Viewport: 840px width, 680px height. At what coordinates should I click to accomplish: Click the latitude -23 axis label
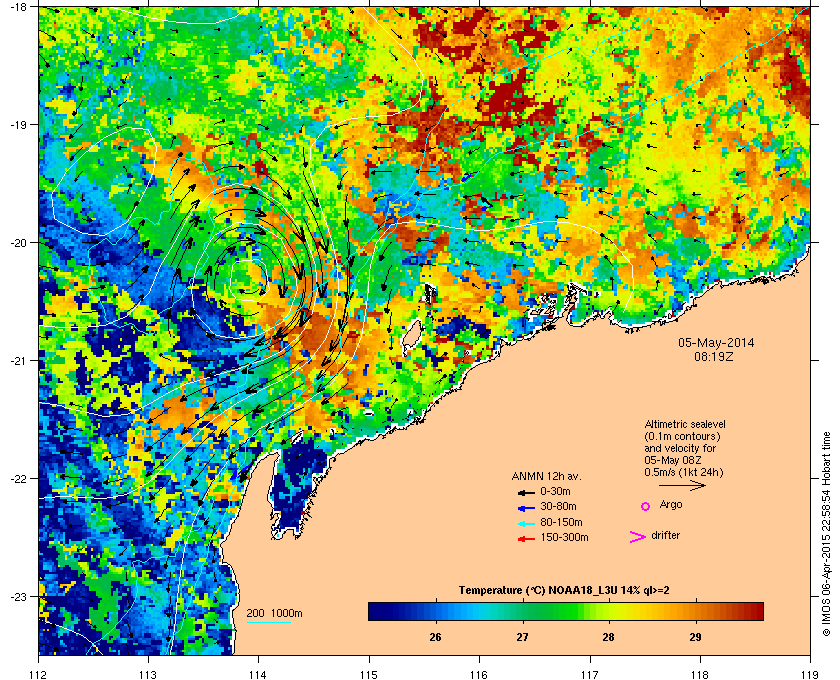tap(18, 596)
